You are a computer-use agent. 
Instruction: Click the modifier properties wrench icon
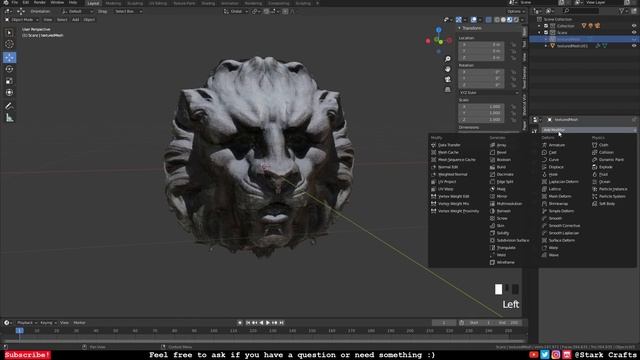(x=534, y=131)
